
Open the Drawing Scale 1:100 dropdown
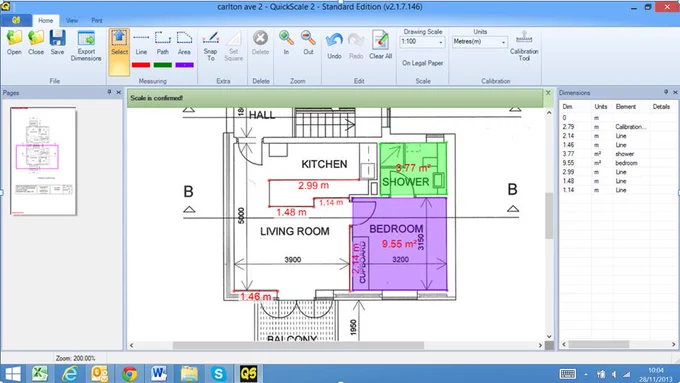pos(441,42)
